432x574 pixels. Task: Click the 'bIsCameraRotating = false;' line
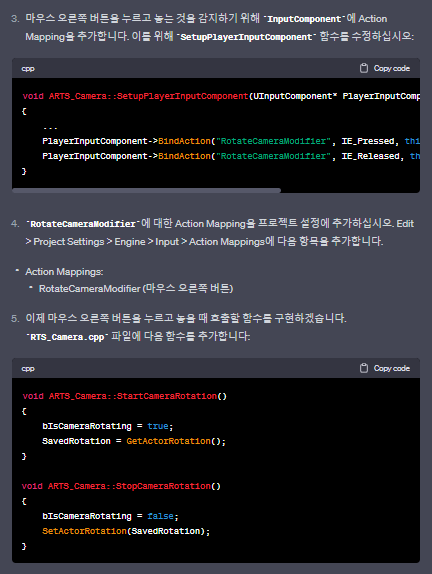[110, 516]
